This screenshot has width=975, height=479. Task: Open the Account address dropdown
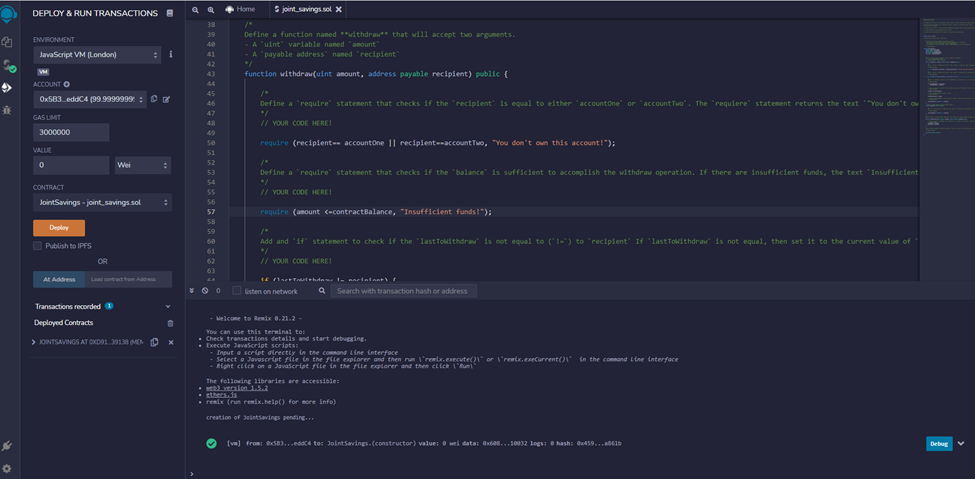click(90, 99)
